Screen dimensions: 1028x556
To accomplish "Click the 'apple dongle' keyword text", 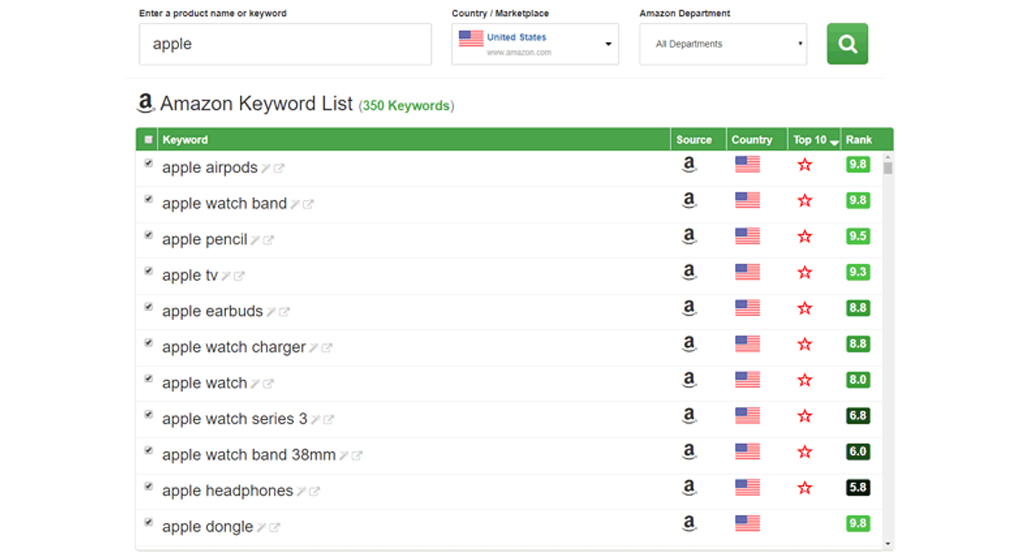I will tap(207, 526).
